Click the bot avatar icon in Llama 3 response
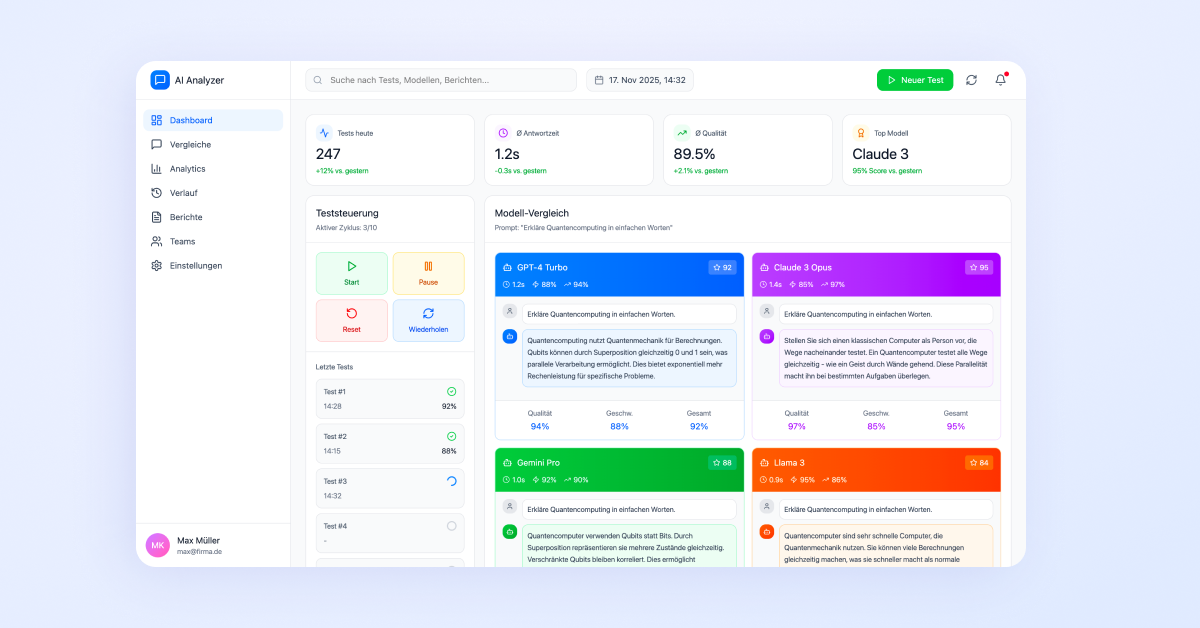 767,531
